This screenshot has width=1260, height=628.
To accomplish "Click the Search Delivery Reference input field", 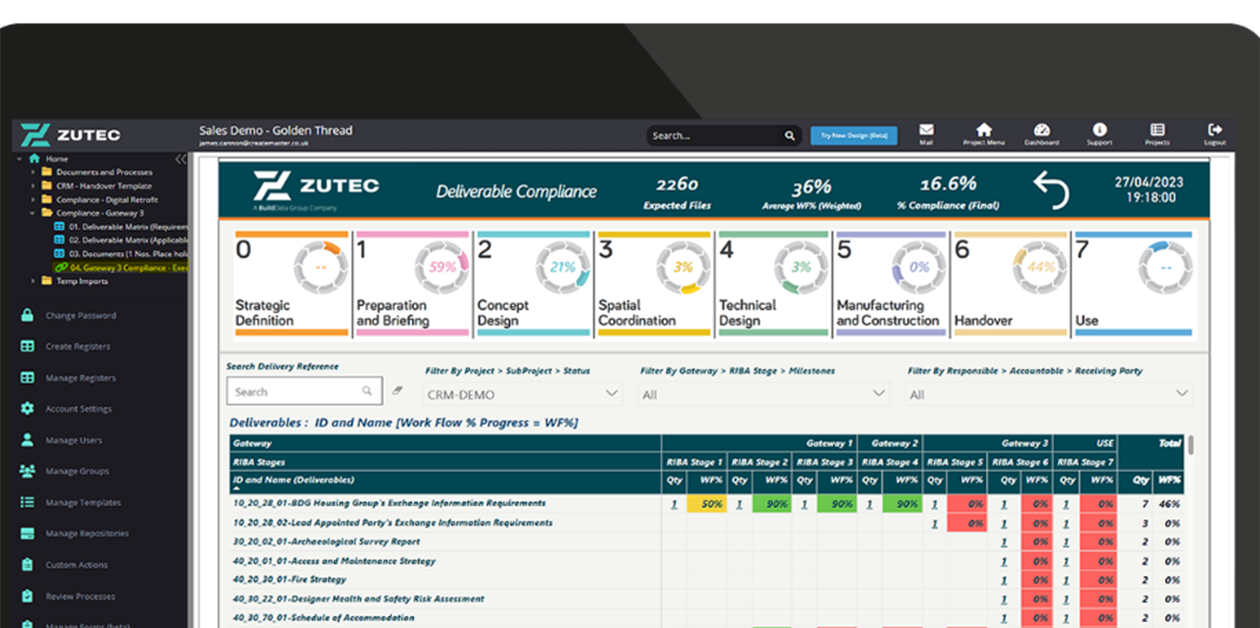I will (x=295, y=390).
